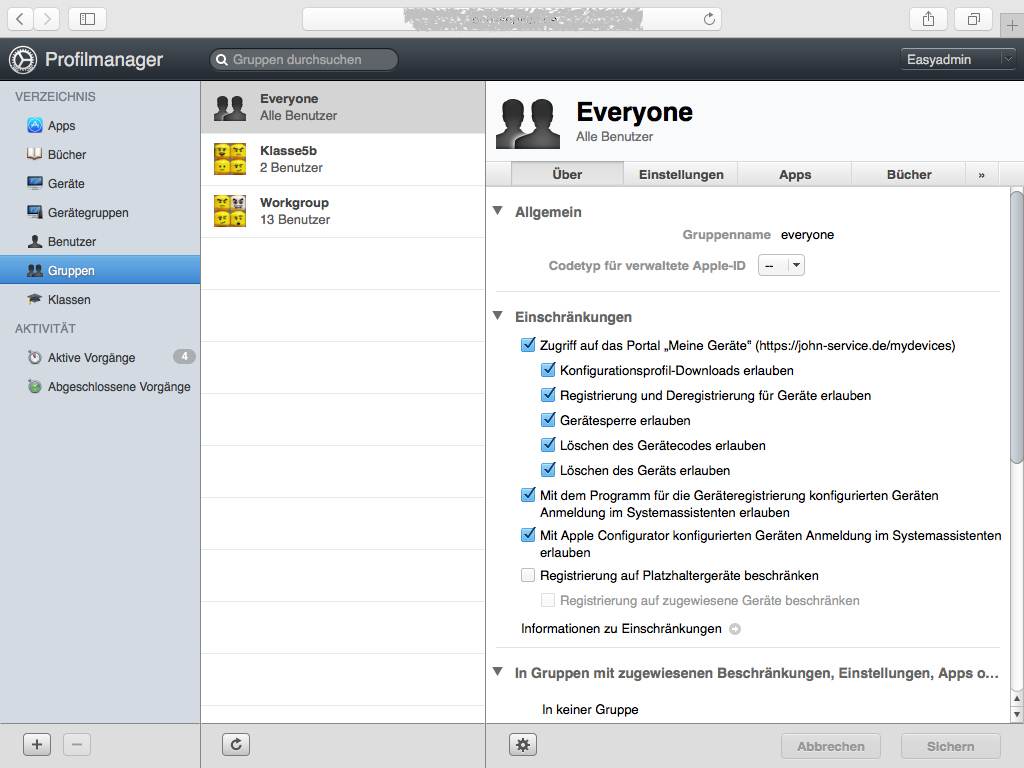The height and width of the screenshot is (768, 1024).
Task: Open the Easyadmin user menu
Action: 957,59
